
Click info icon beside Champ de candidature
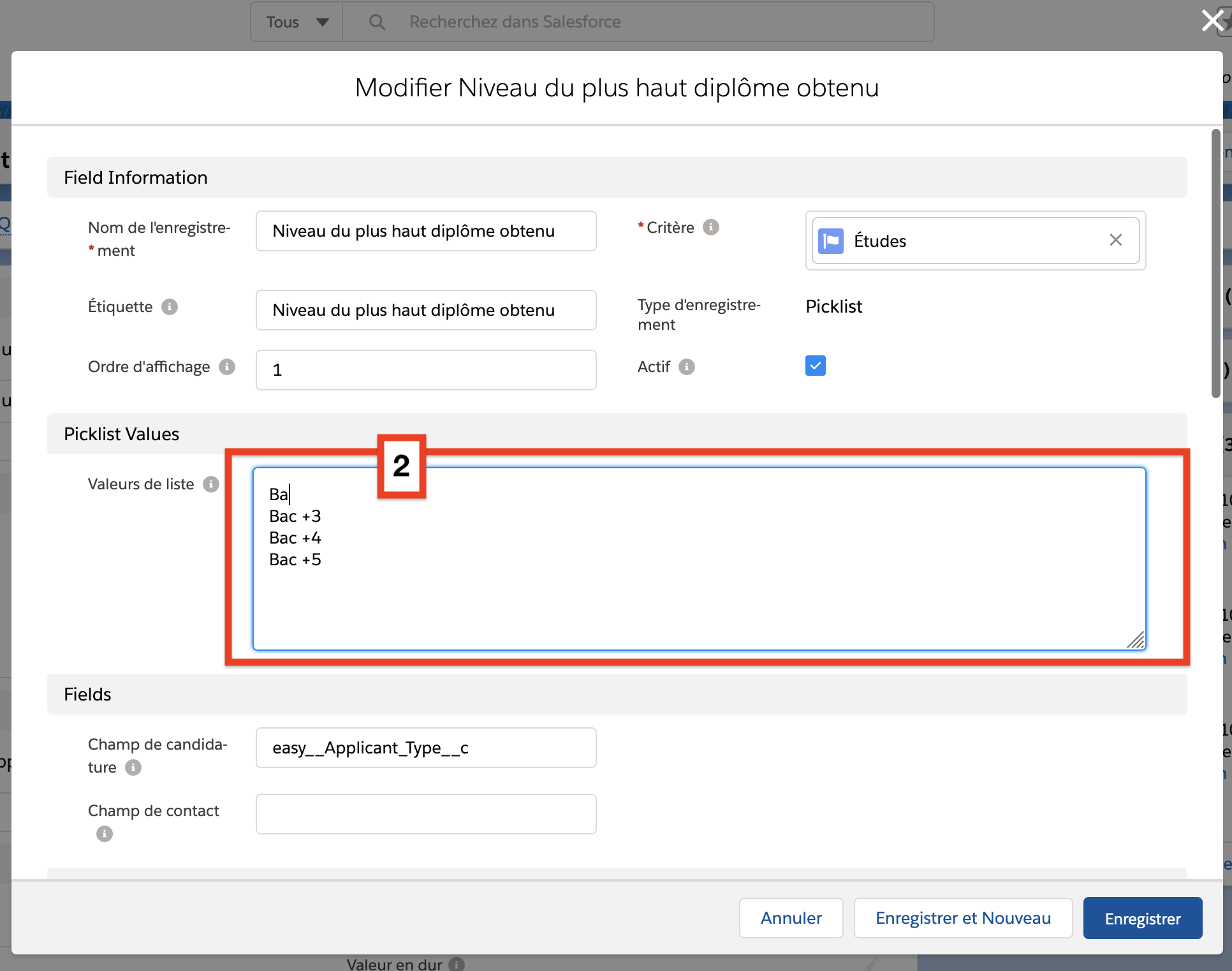(x=133, y=767)
